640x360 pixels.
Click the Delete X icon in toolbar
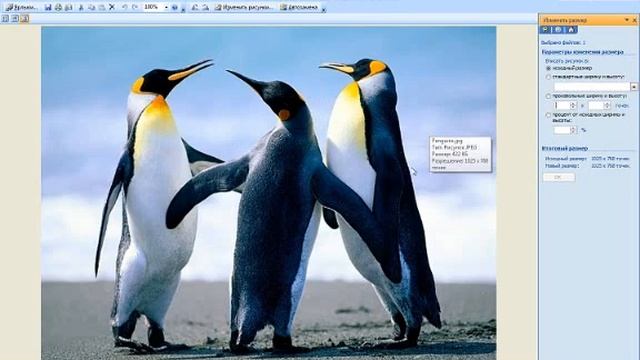point(112,7)
